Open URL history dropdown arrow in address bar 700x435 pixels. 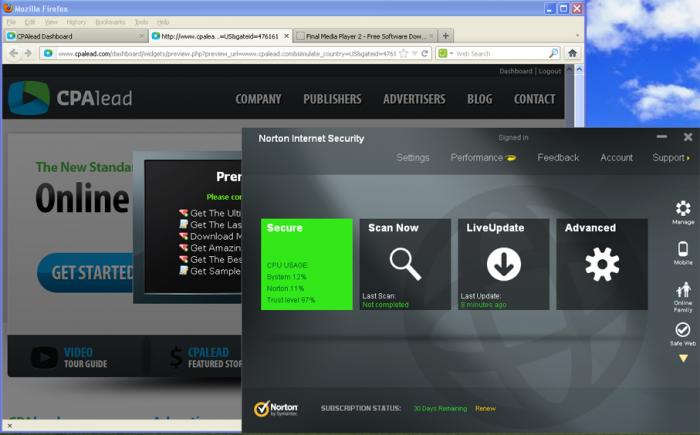click(x=415, y=54)
